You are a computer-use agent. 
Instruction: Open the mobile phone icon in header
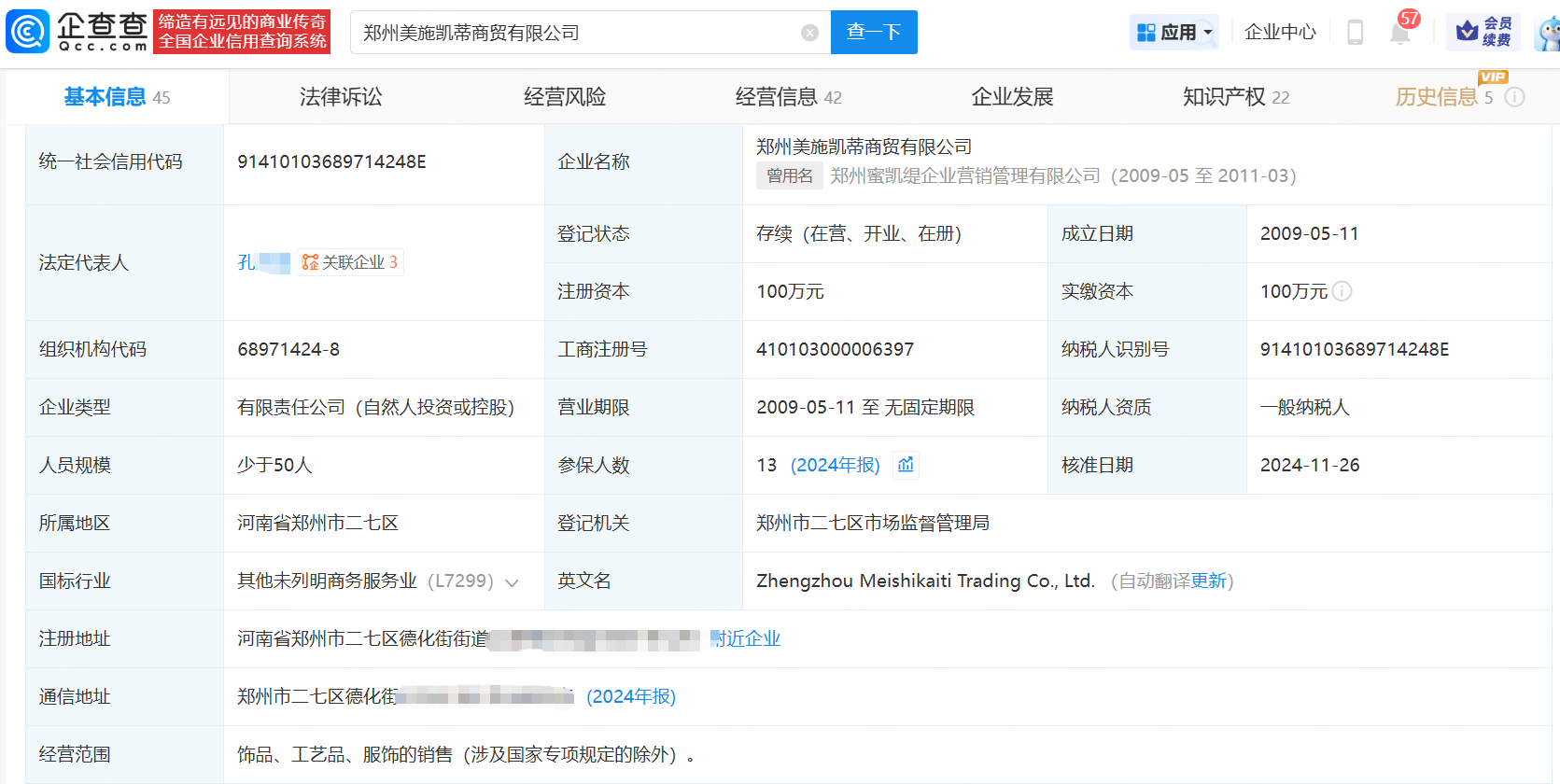1355,33
